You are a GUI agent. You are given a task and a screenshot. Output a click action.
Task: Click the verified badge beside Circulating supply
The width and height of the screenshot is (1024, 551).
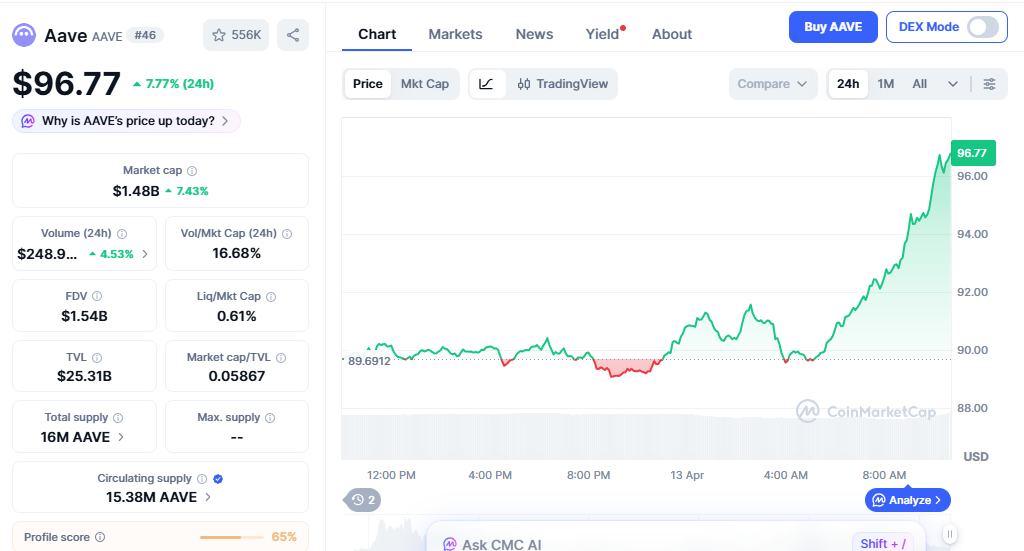pos(218,479)
